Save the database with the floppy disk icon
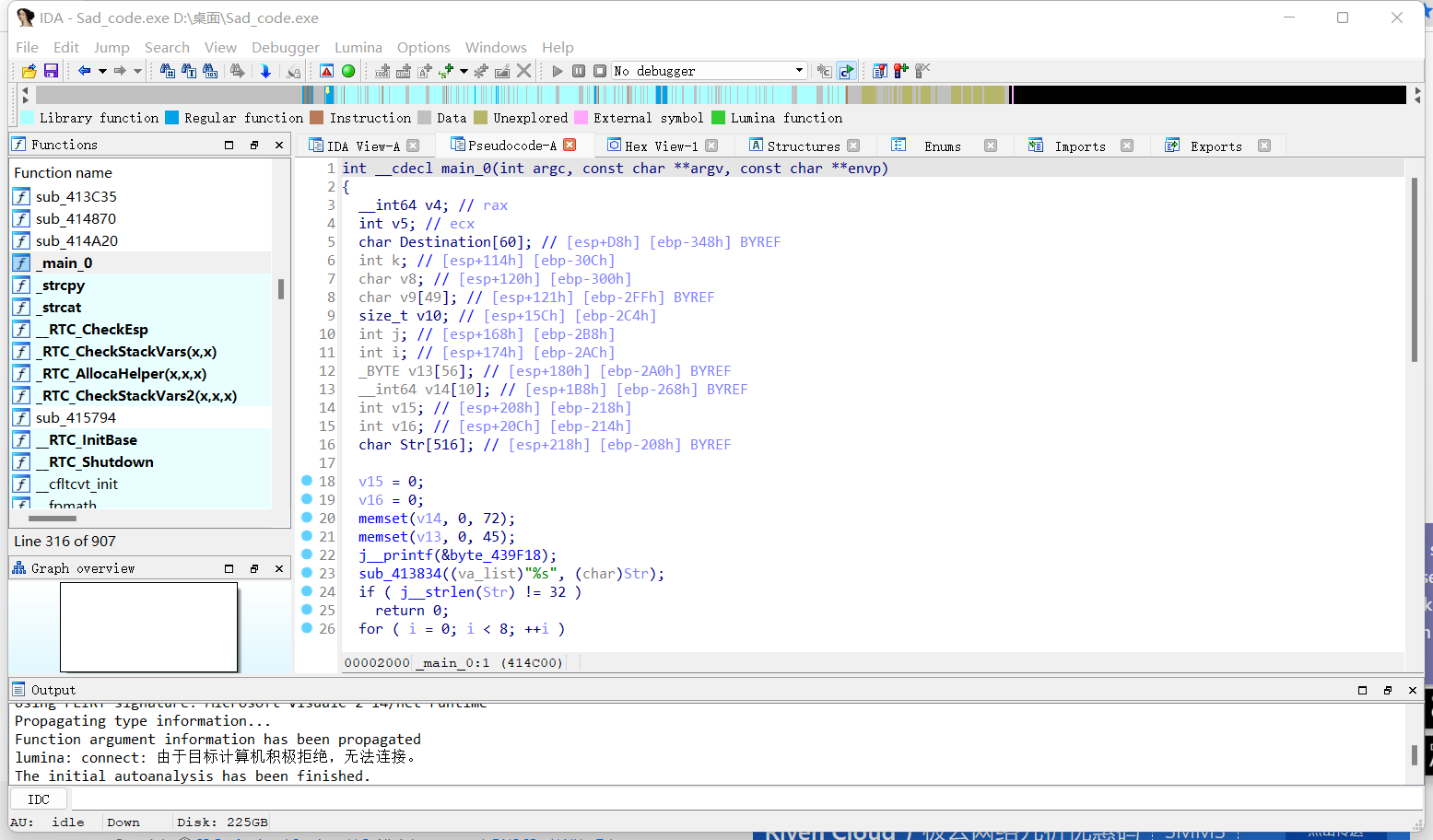1433x840 pixels. point(51,71)
